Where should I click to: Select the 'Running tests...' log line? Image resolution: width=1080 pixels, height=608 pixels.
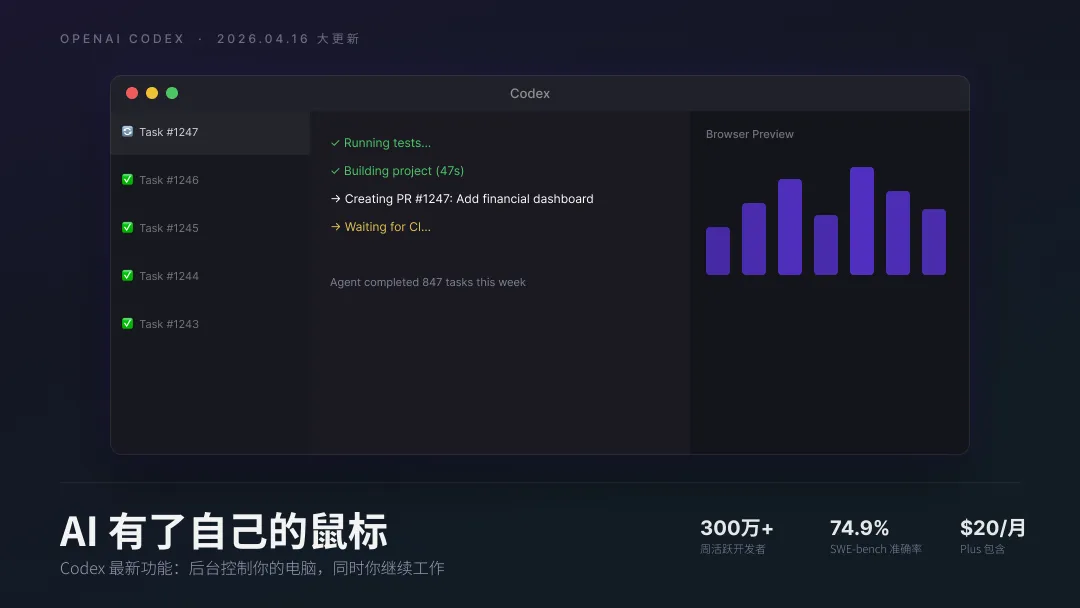(x=381, y=143)
